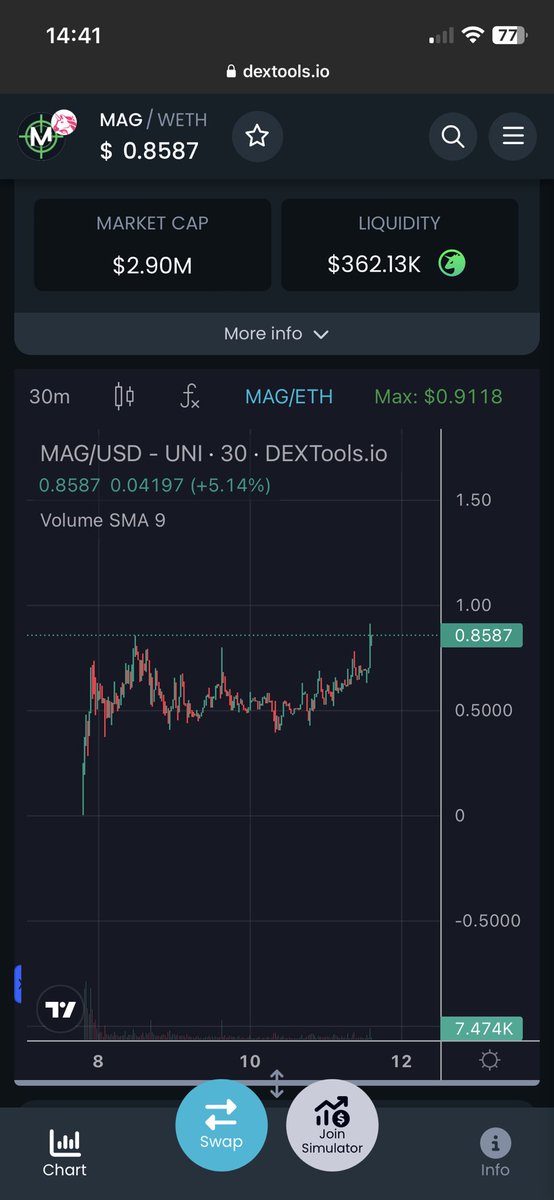Open the hamburger menu
The height and width of the screenshot is (1200, 554).
click(513, 136)
